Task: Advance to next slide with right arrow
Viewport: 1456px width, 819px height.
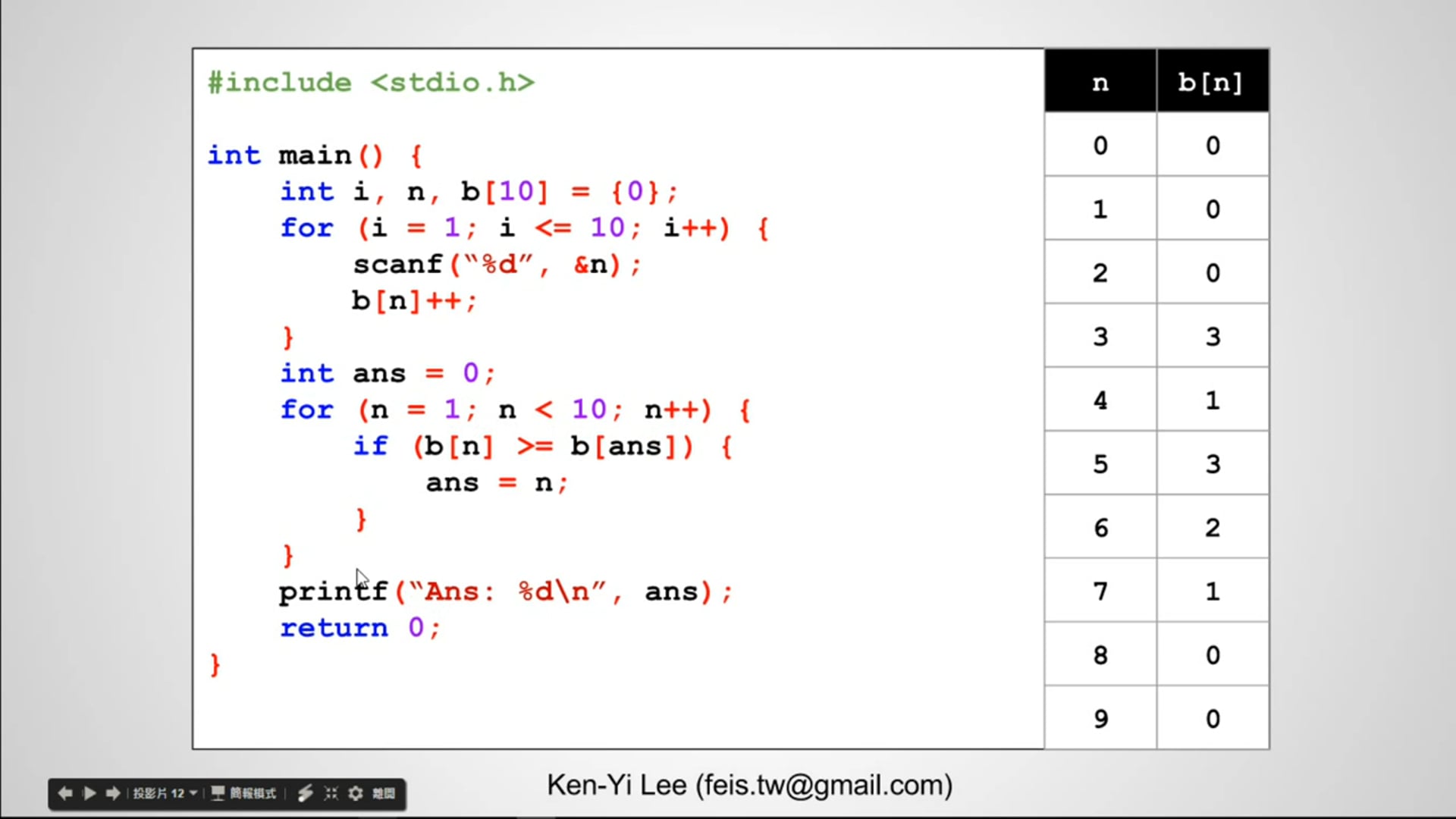Action: (113, 793)
